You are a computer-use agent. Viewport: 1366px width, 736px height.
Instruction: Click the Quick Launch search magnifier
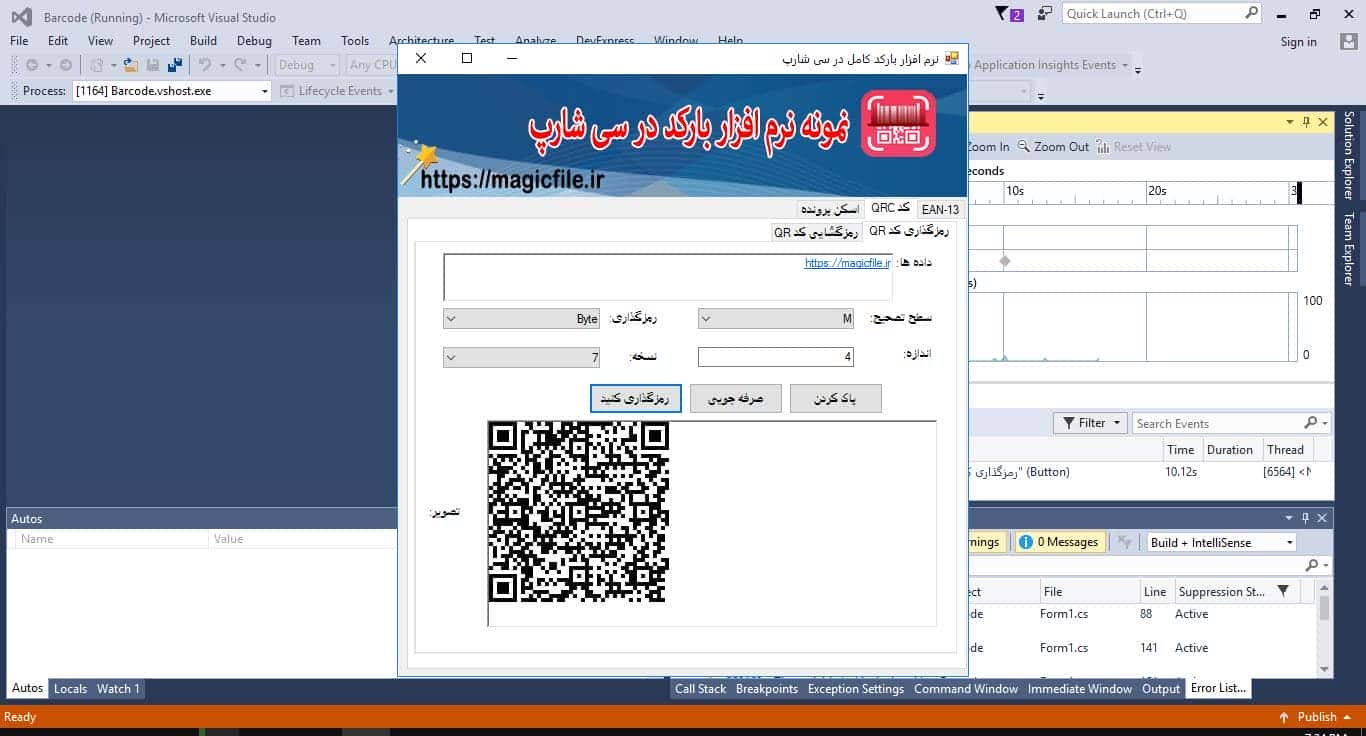[1251, 13]
